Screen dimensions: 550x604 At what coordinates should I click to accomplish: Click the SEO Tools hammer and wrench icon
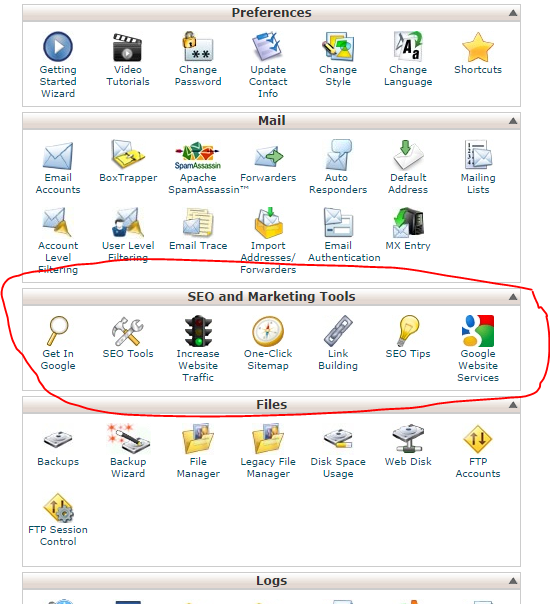127,331
